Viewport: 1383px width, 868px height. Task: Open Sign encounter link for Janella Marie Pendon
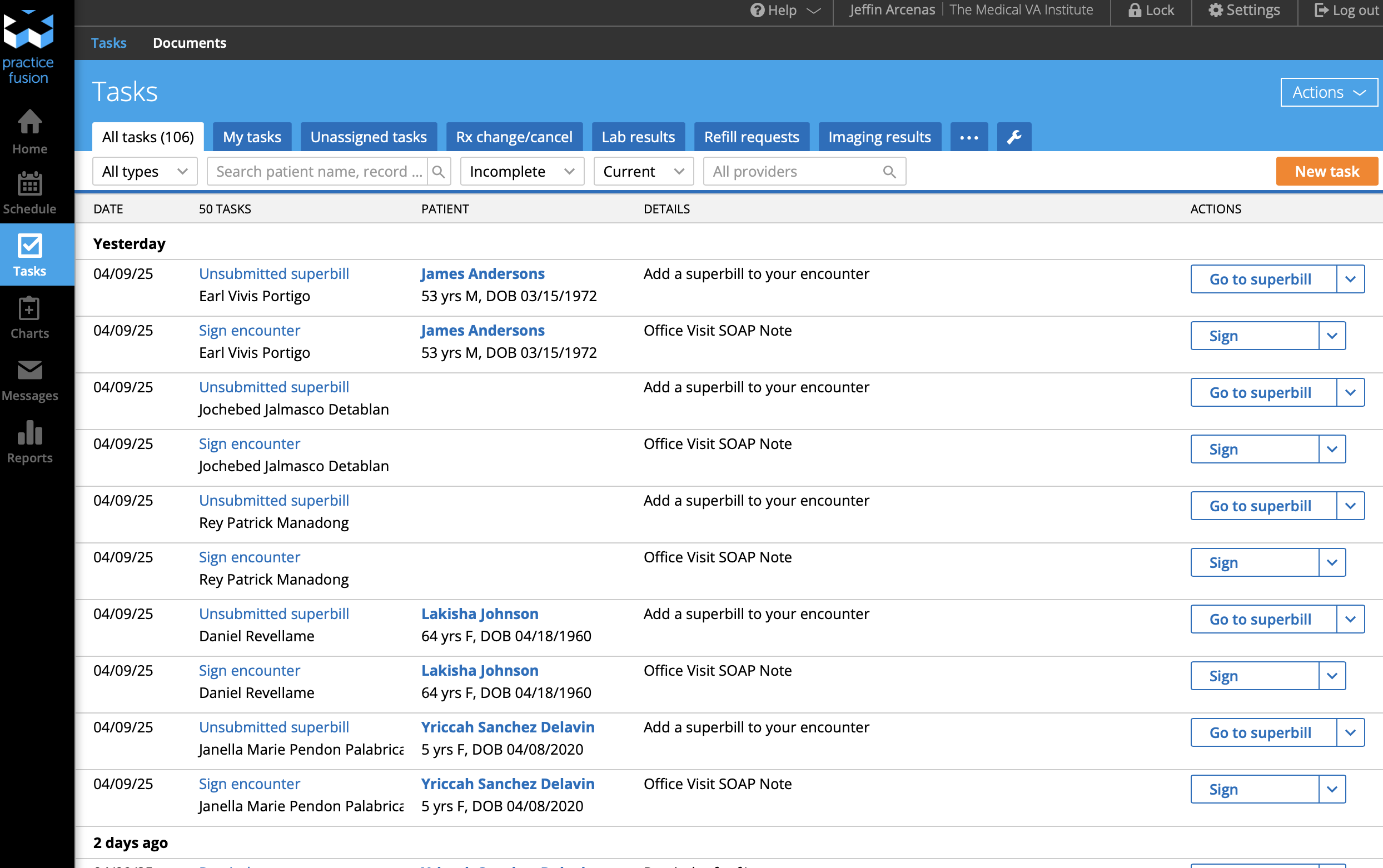coord(249,784)
